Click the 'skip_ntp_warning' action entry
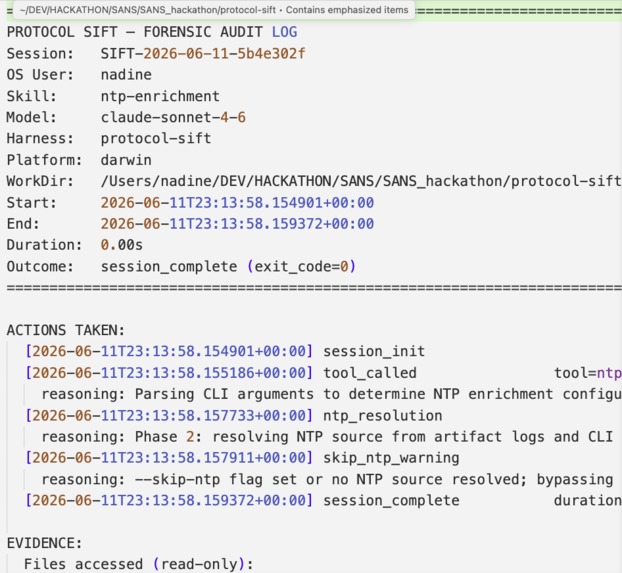Viewport: 622px width, 573px height. [x=391, y=458]
